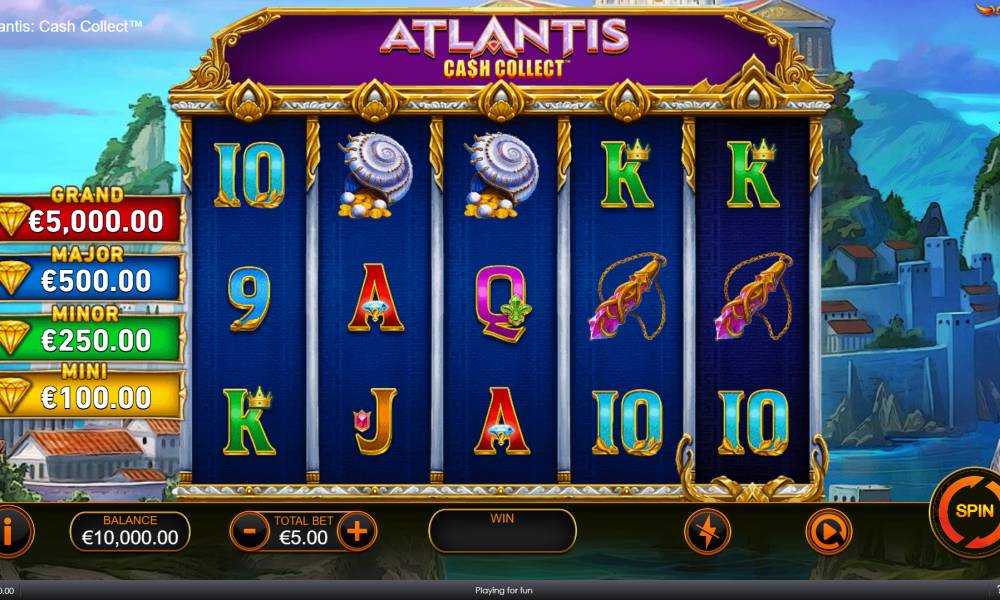Click the Minor €250.00 jackpot banner
Viewport: 1000px width, 600px height.
tap(91, 333)
